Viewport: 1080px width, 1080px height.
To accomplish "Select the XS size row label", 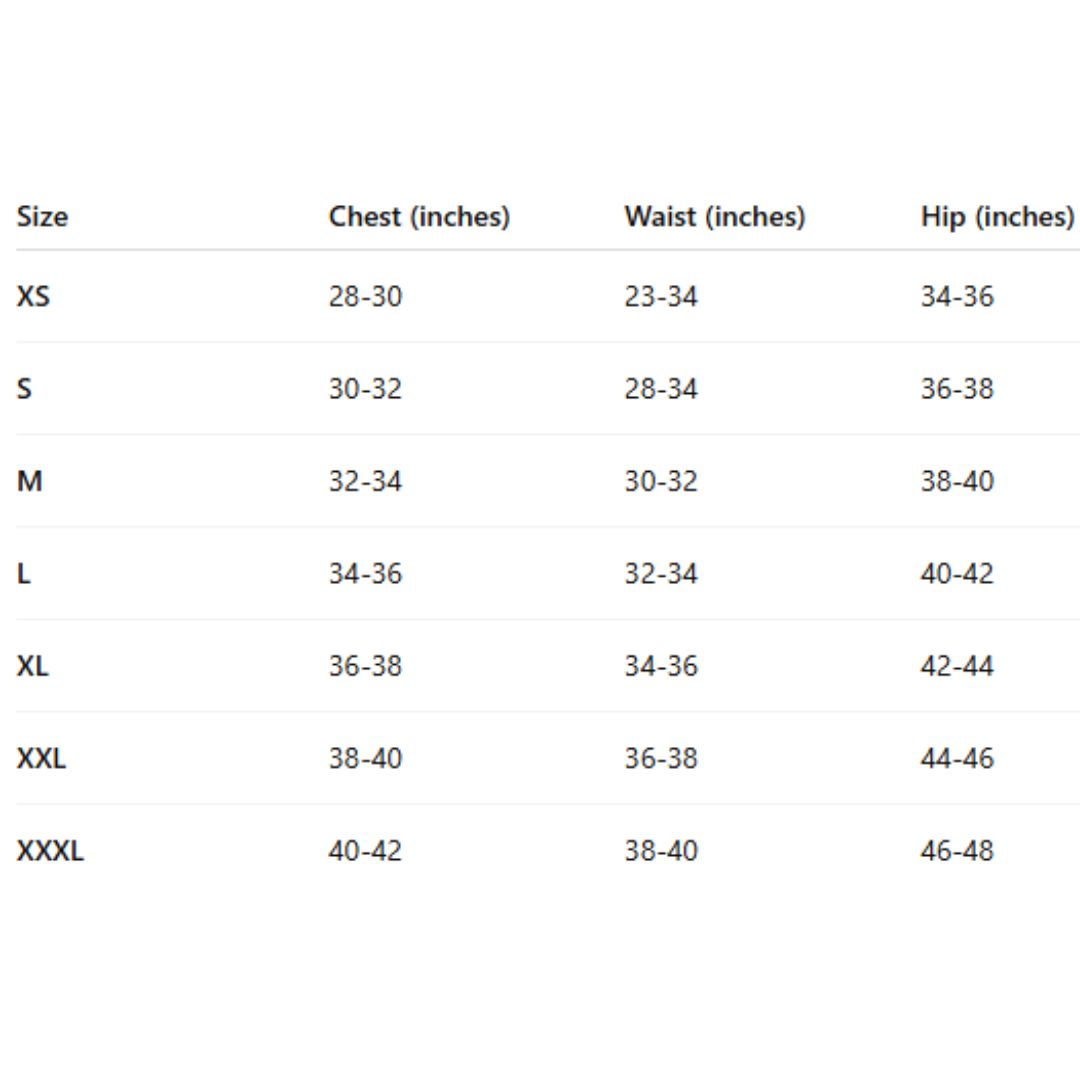I will coord(33,297).
